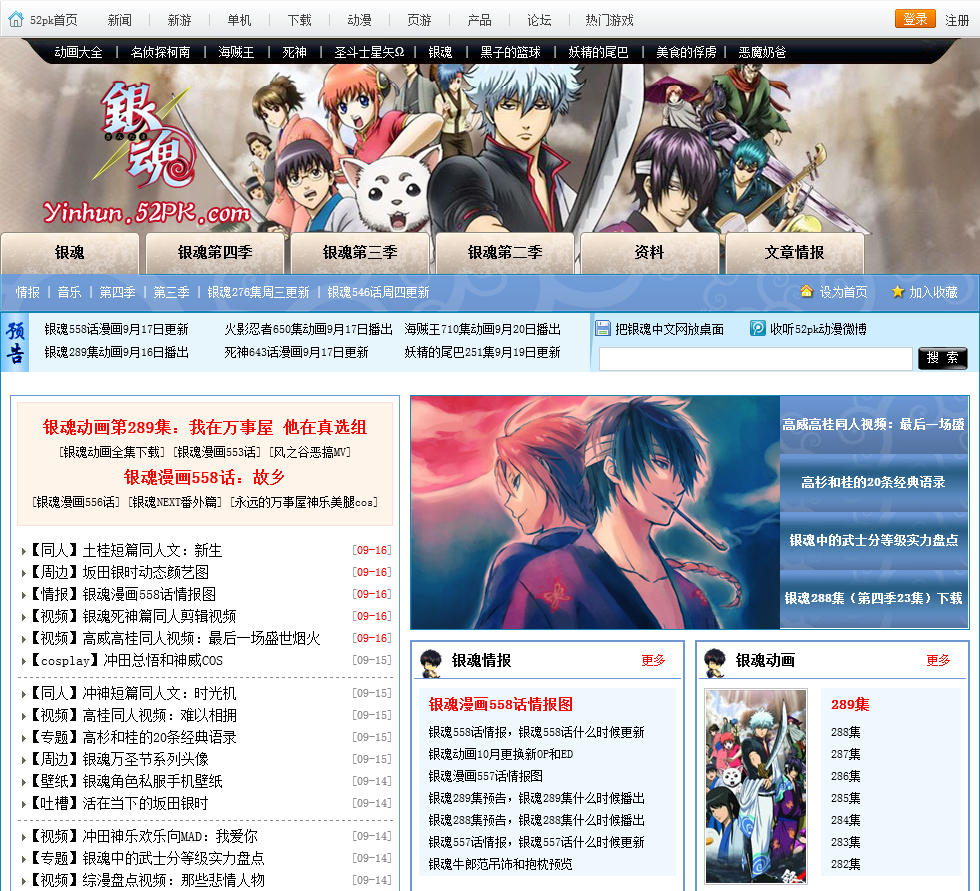Click [银魂动画全集下载] link

click(x=112, y=452)
